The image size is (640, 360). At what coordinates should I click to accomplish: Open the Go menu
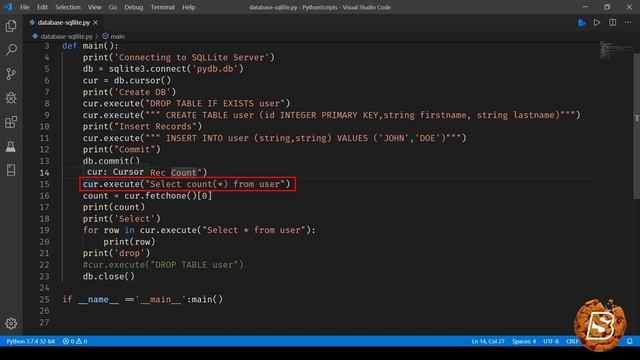113,7
